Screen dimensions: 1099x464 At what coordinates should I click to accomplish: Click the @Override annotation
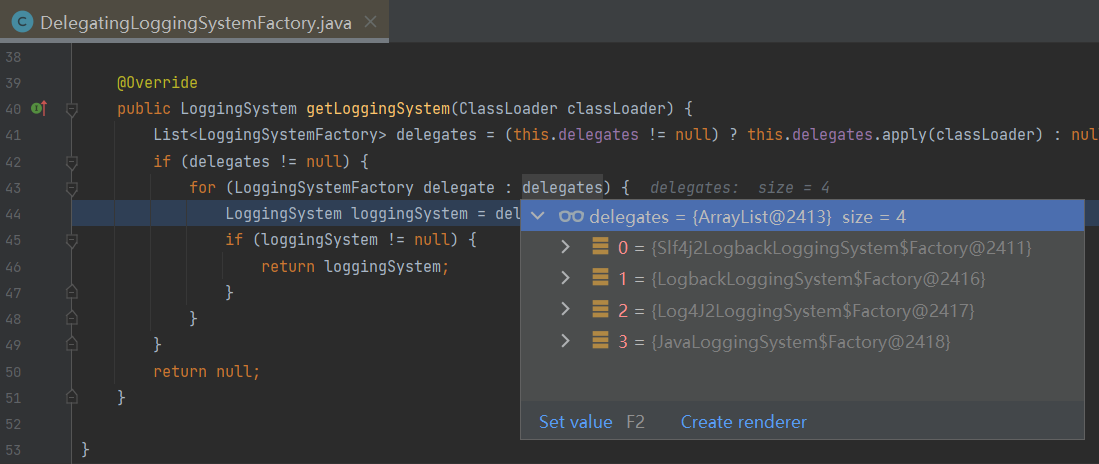point(157,83)
